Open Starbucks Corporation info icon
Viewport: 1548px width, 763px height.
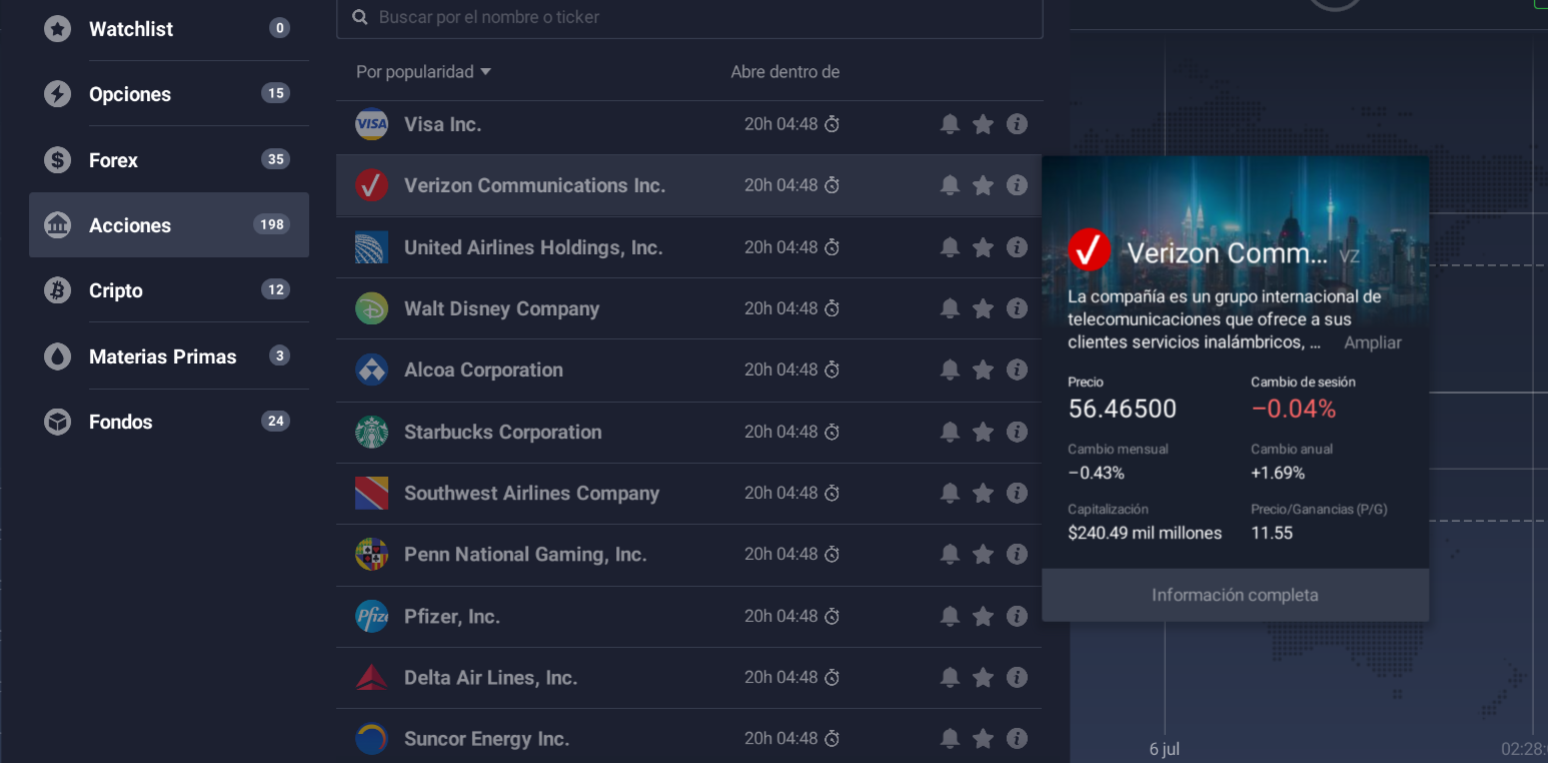1017,432
